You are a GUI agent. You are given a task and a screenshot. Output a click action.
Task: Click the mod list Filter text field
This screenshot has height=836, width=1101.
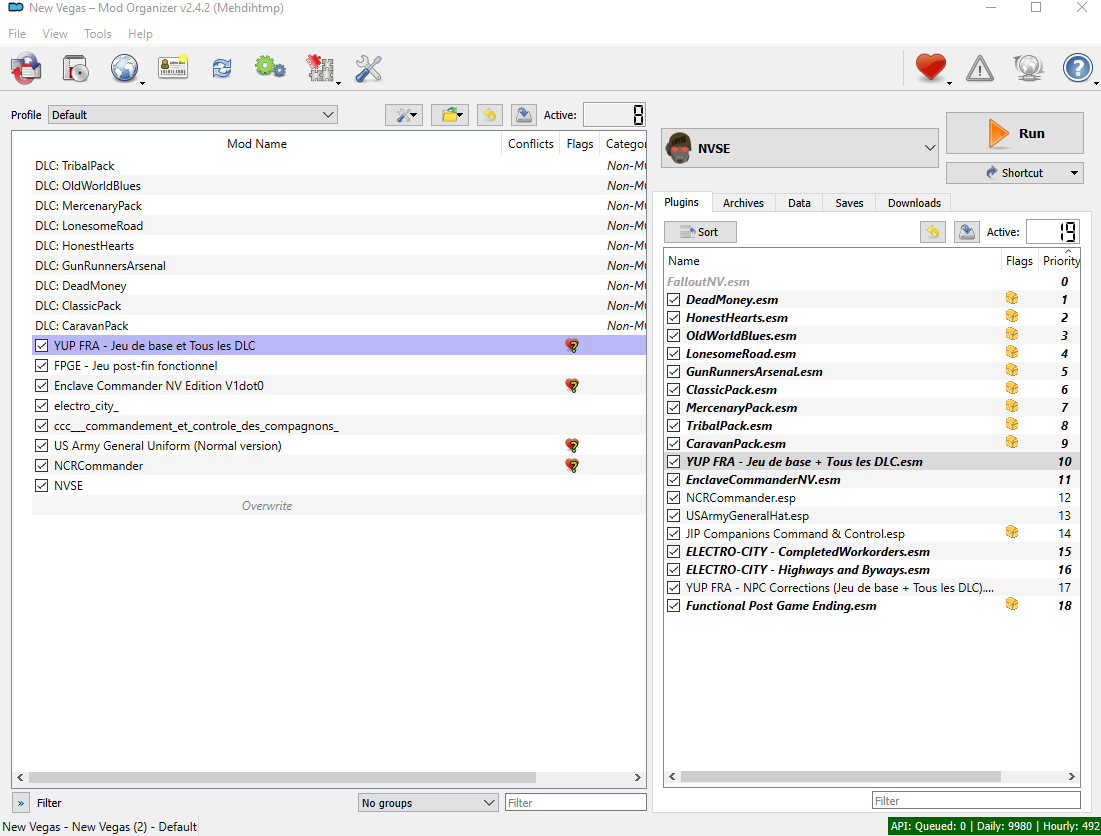[575, 802]
